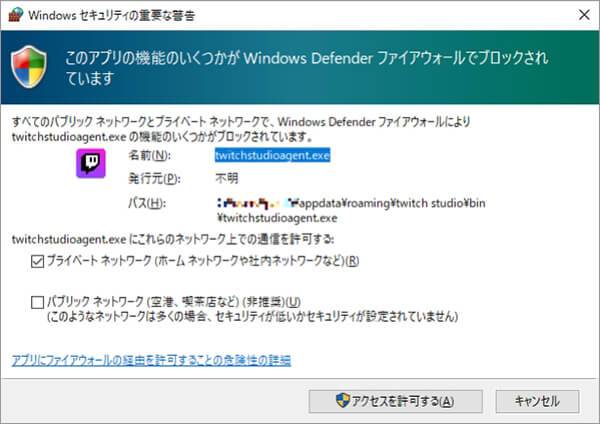Click the banner heading about Windows Defender ファイアウォール
Viewport: 600px width, 424px height.
pyautogui.click(x=307, y=68)
